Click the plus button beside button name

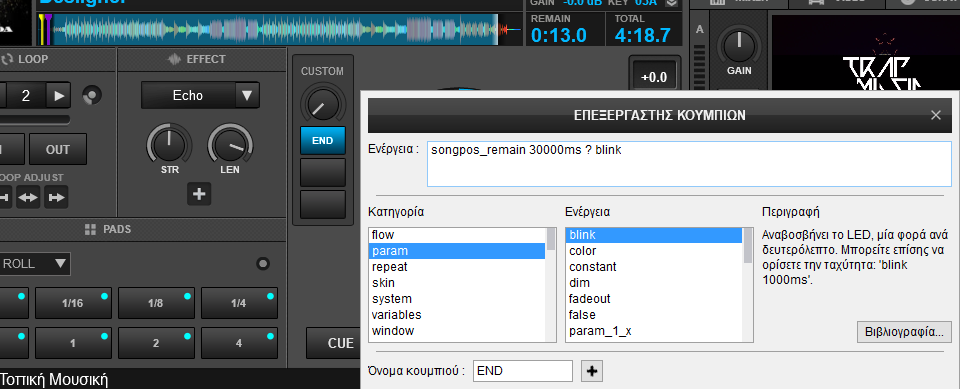pos(592,371)
